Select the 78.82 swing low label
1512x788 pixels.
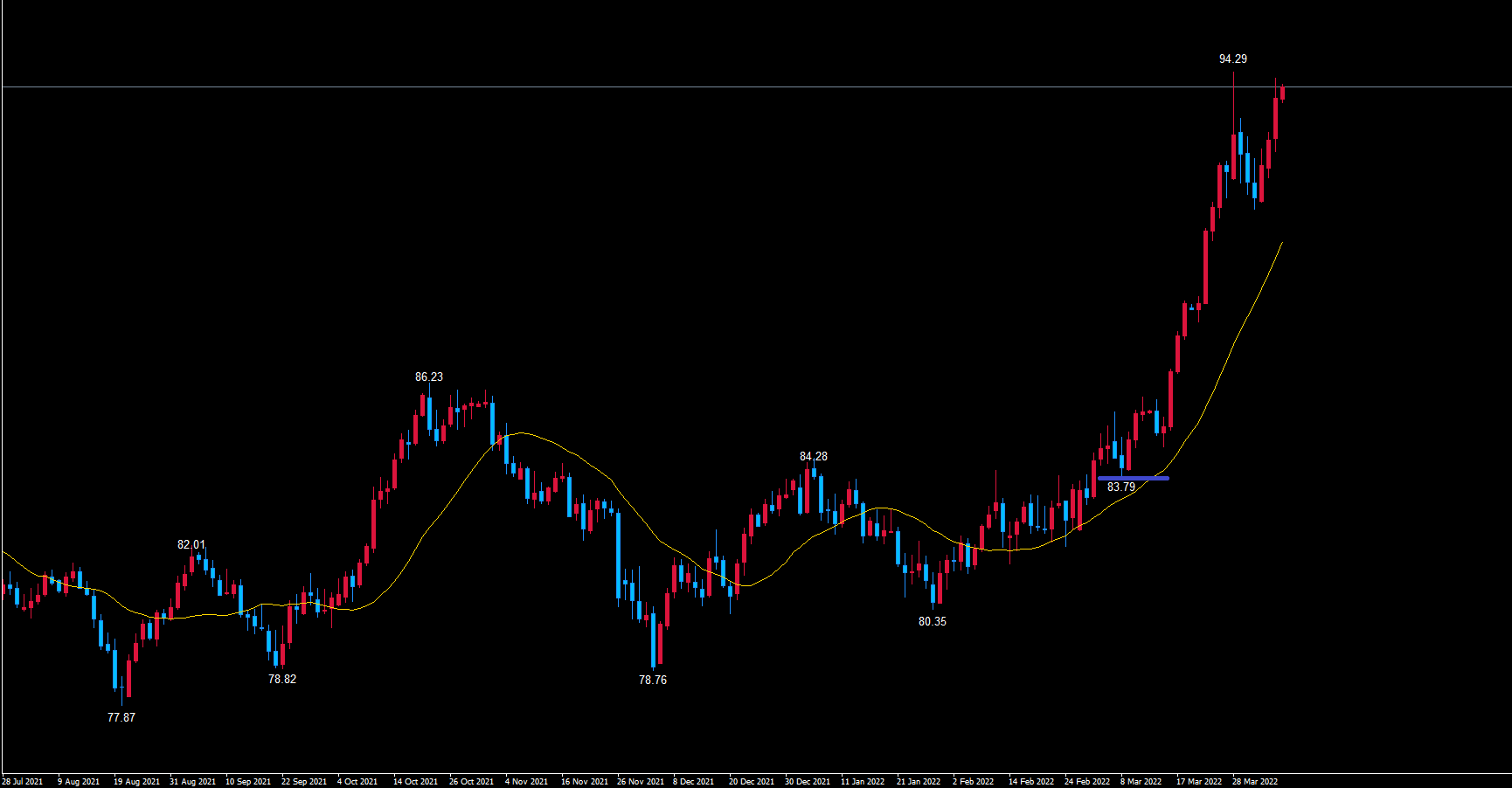point(282,680)
